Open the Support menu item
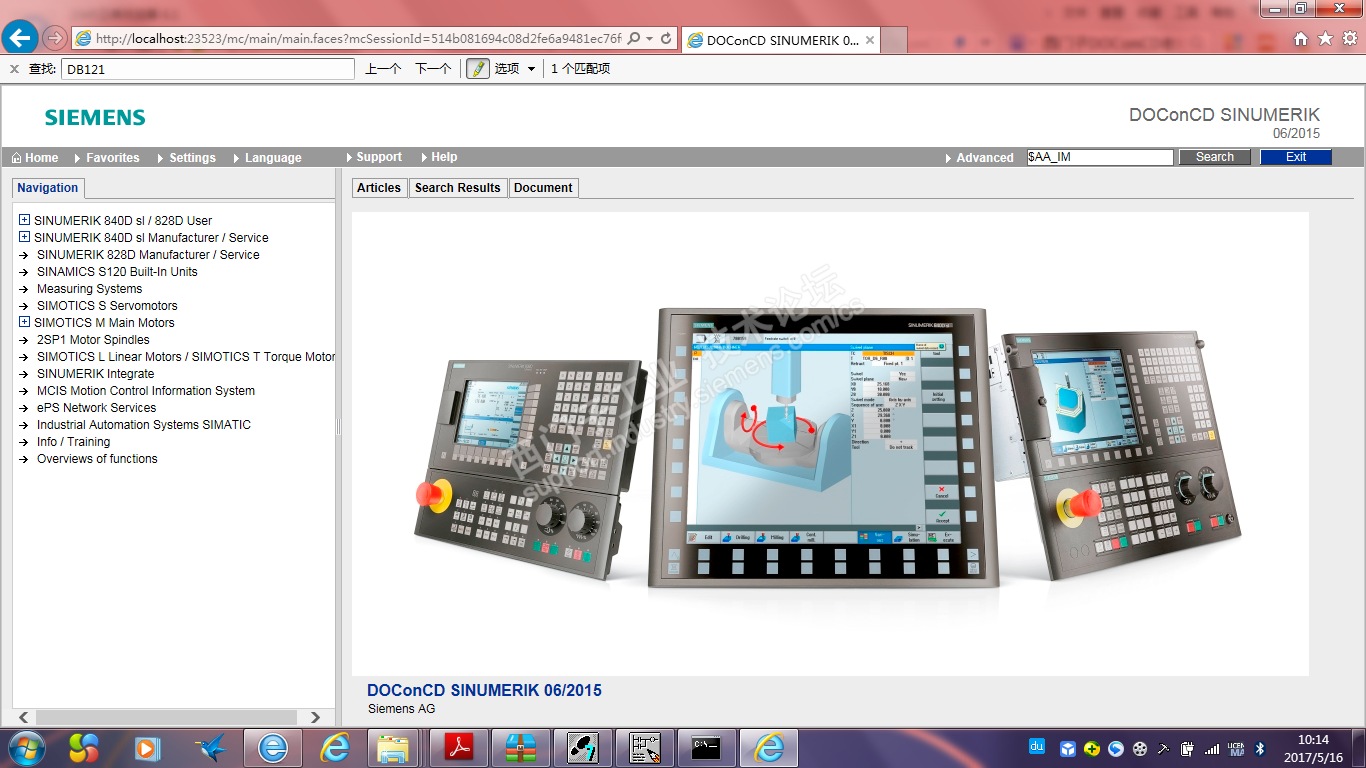Image resolution: width=1366 pixels, height=768 pixels. tap(374, 157)
